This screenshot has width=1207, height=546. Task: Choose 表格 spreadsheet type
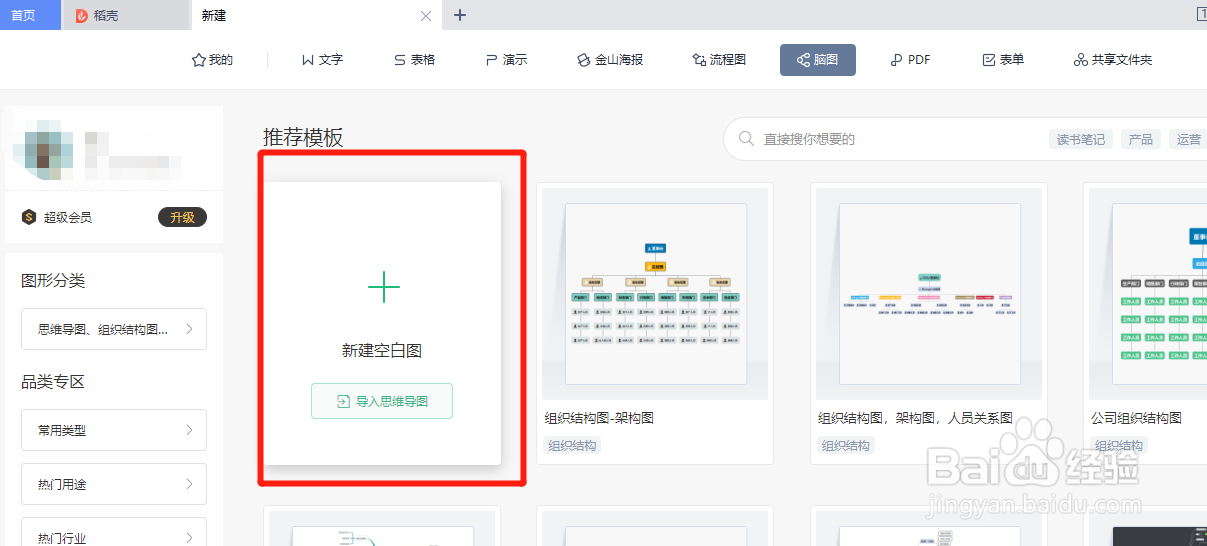414,60
